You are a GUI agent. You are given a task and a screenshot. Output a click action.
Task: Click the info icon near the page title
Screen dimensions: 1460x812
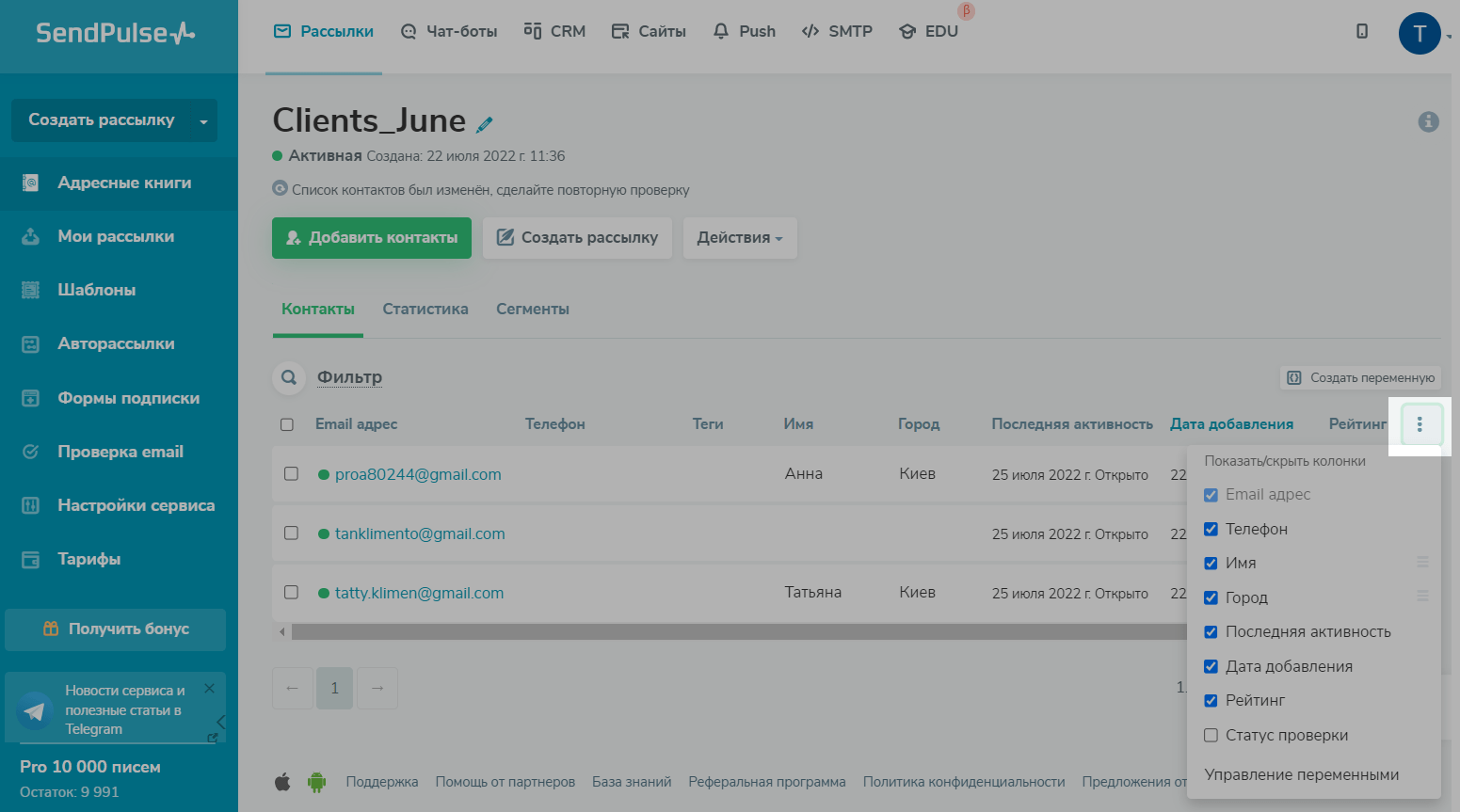1428,121
